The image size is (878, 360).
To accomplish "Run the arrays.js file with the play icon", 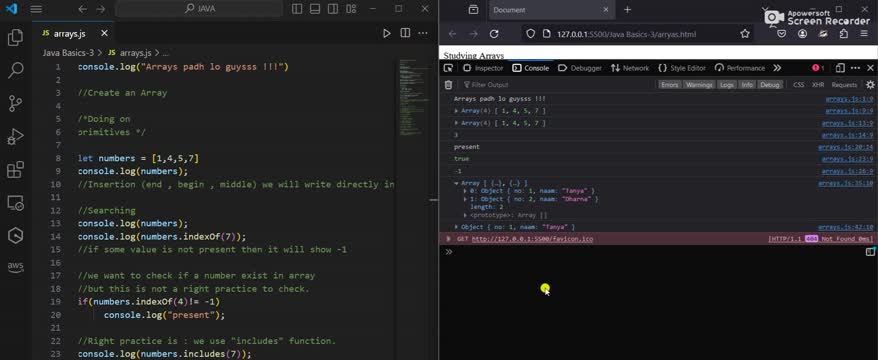I will [386, 34].
